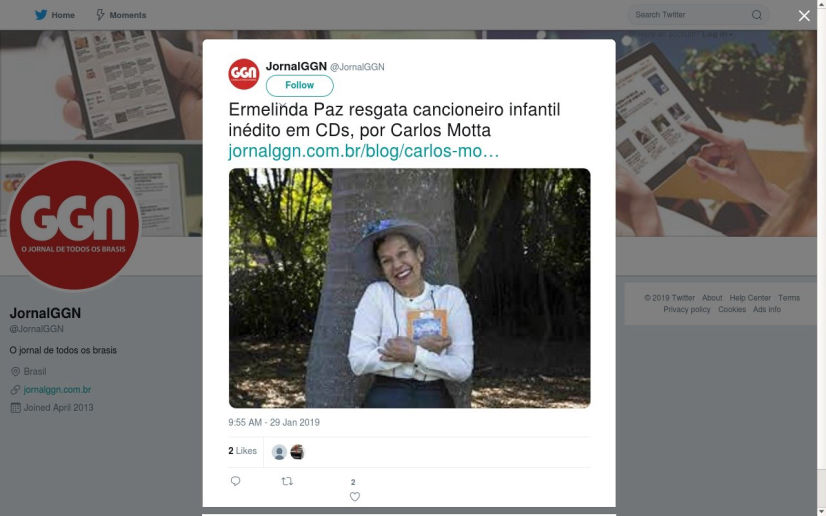Click the Twitter bird Home icon
Screen dimensions: 826x516
coord(41,15)
